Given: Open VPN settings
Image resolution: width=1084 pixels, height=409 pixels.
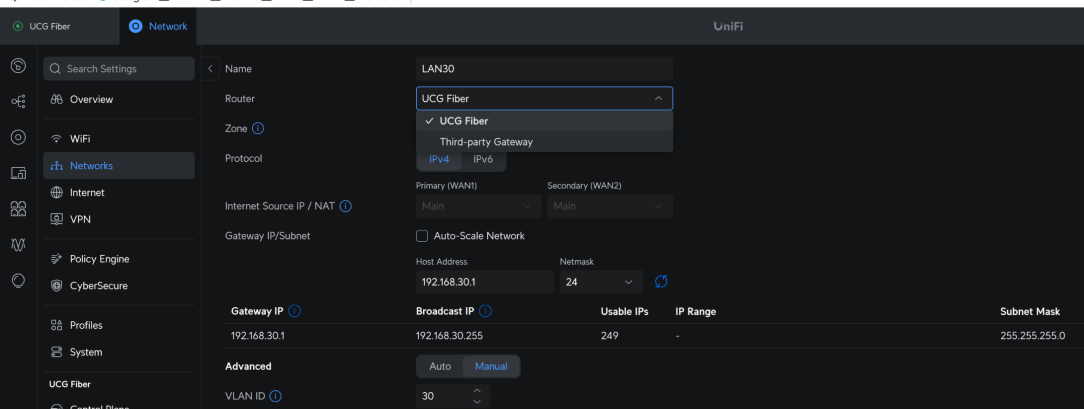Looking at the screenshot, I should tap(119, 219).
